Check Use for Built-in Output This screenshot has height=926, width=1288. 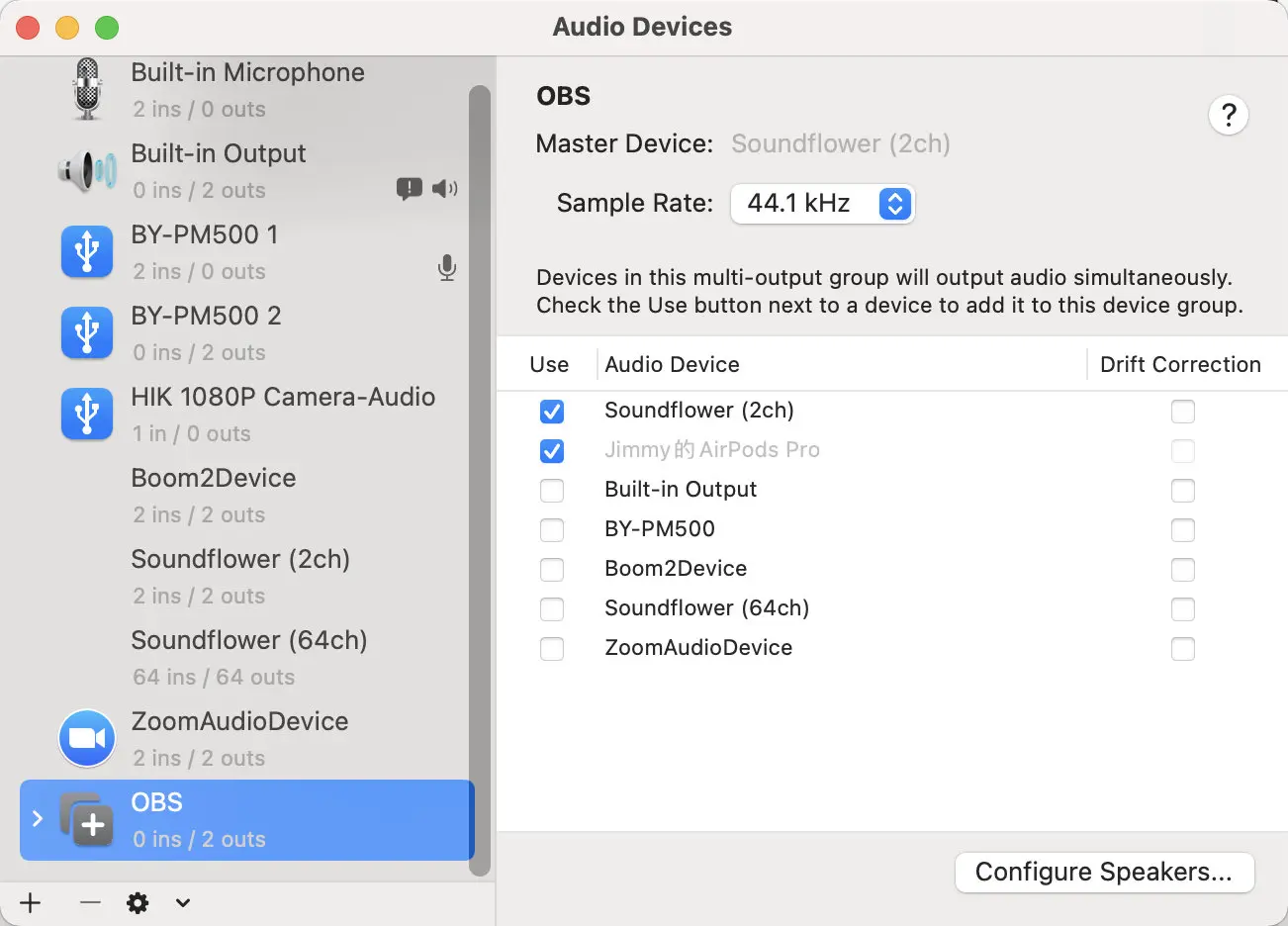pyautogui.click(x=552, y=491)
